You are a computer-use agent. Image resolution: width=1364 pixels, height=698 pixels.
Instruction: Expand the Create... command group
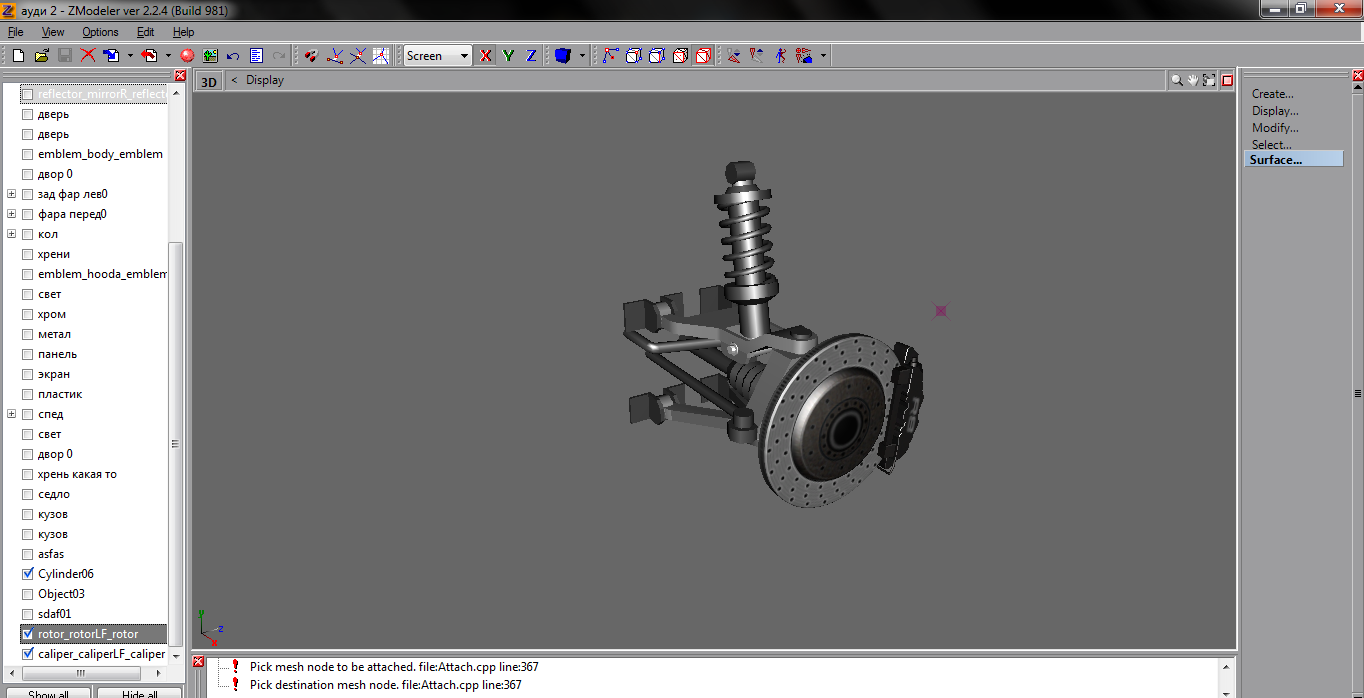1272,94
